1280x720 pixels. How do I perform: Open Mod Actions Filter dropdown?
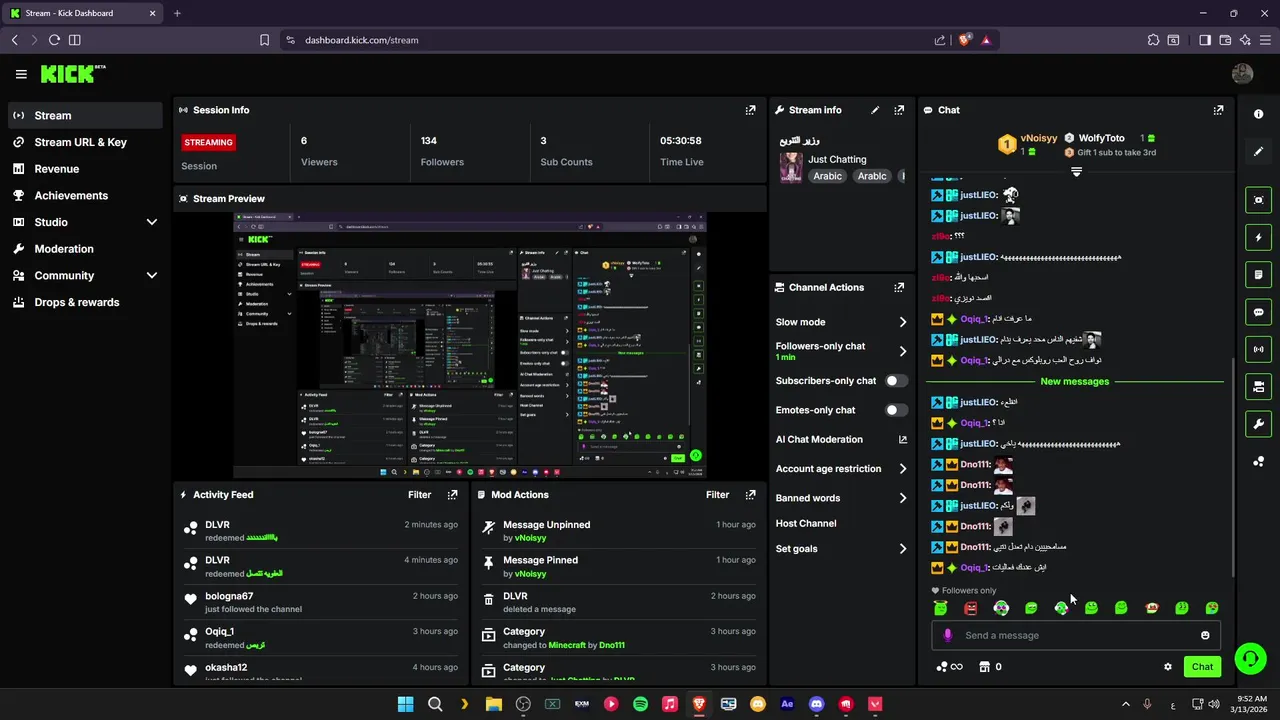pyautogui.click(x=717, y=494)
